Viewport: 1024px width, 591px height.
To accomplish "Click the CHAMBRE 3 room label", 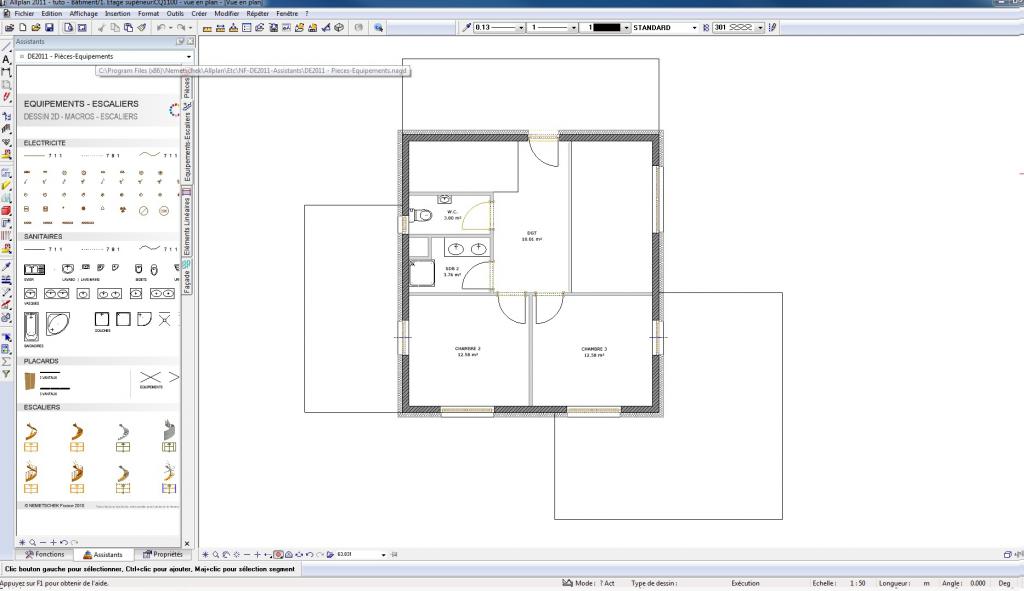I will tap(594, 349).
